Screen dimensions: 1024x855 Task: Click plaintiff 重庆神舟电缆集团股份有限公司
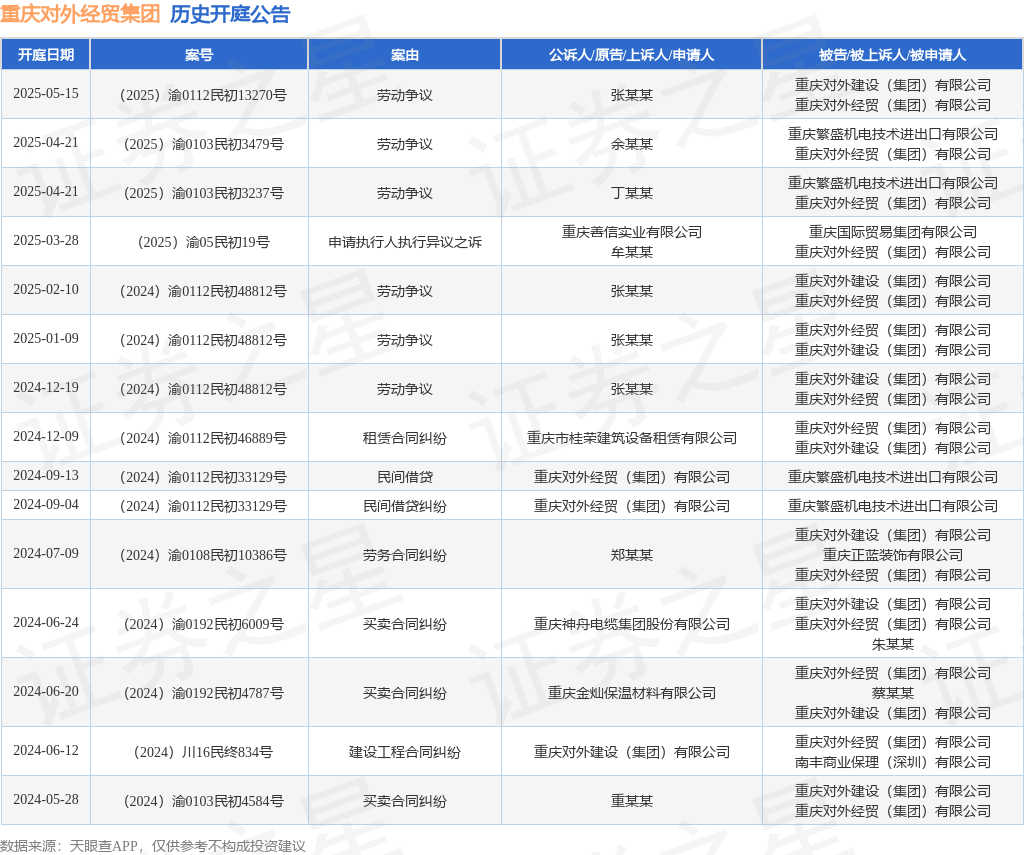coord(632,624)
